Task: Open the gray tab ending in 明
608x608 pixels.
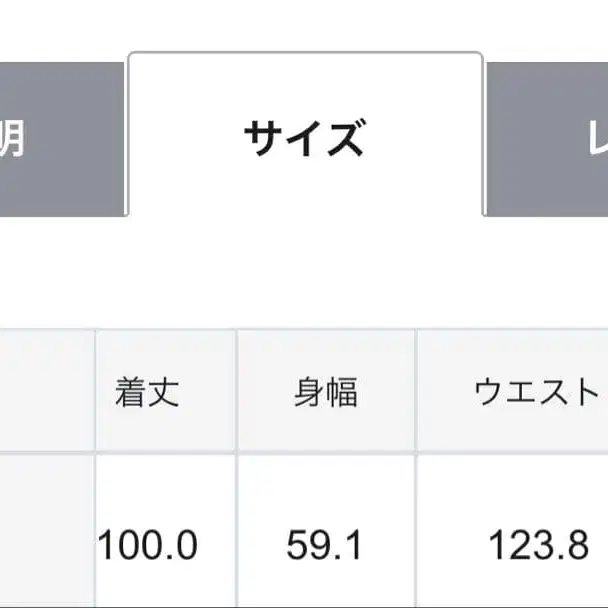Action: point(60,138)
